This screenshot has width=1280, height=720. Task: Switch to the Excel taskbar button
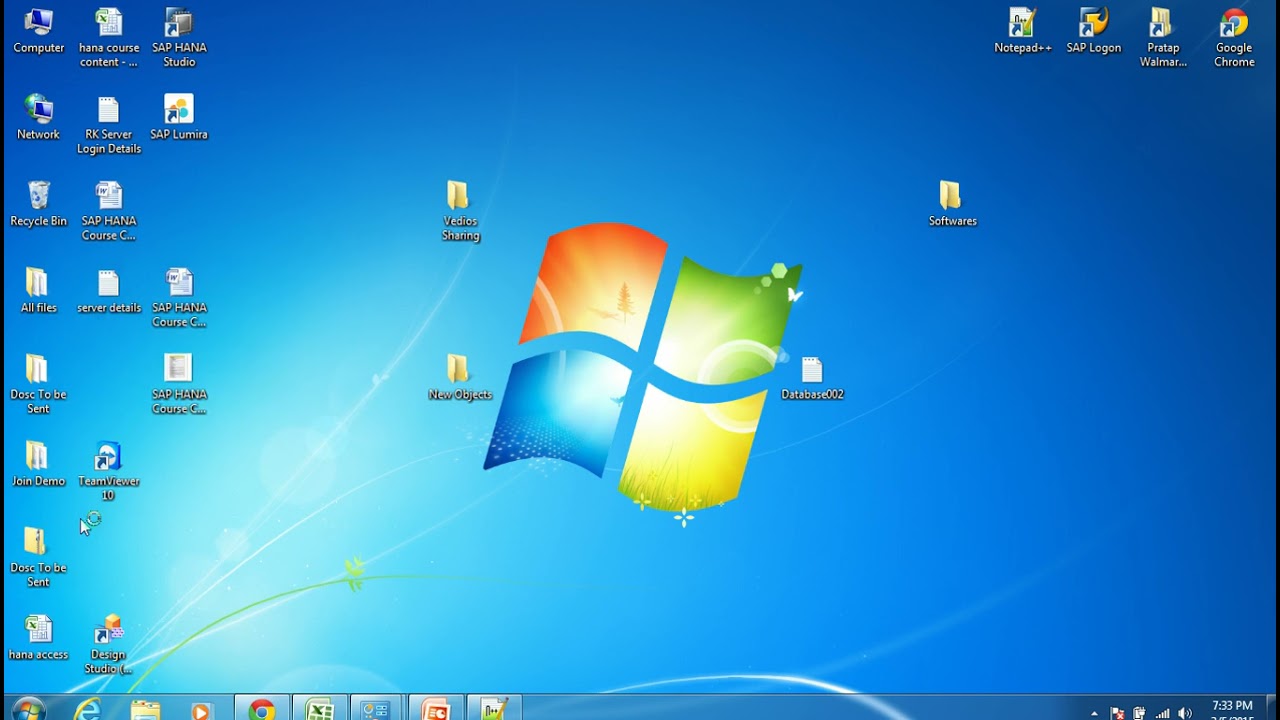pos(320,708)
